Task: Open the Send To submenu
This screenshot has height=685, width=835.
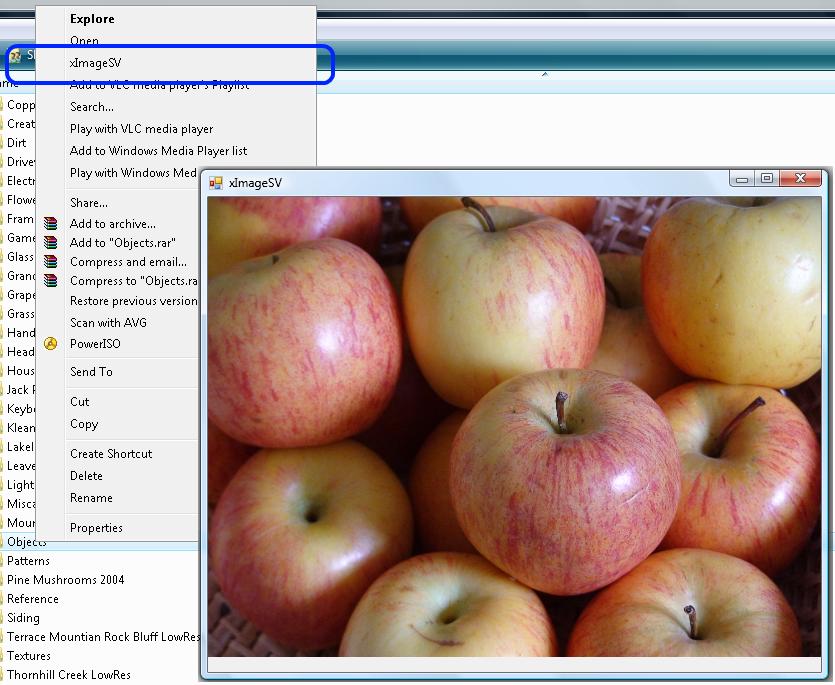Action: pyautogui.click(x=91, y=372)
